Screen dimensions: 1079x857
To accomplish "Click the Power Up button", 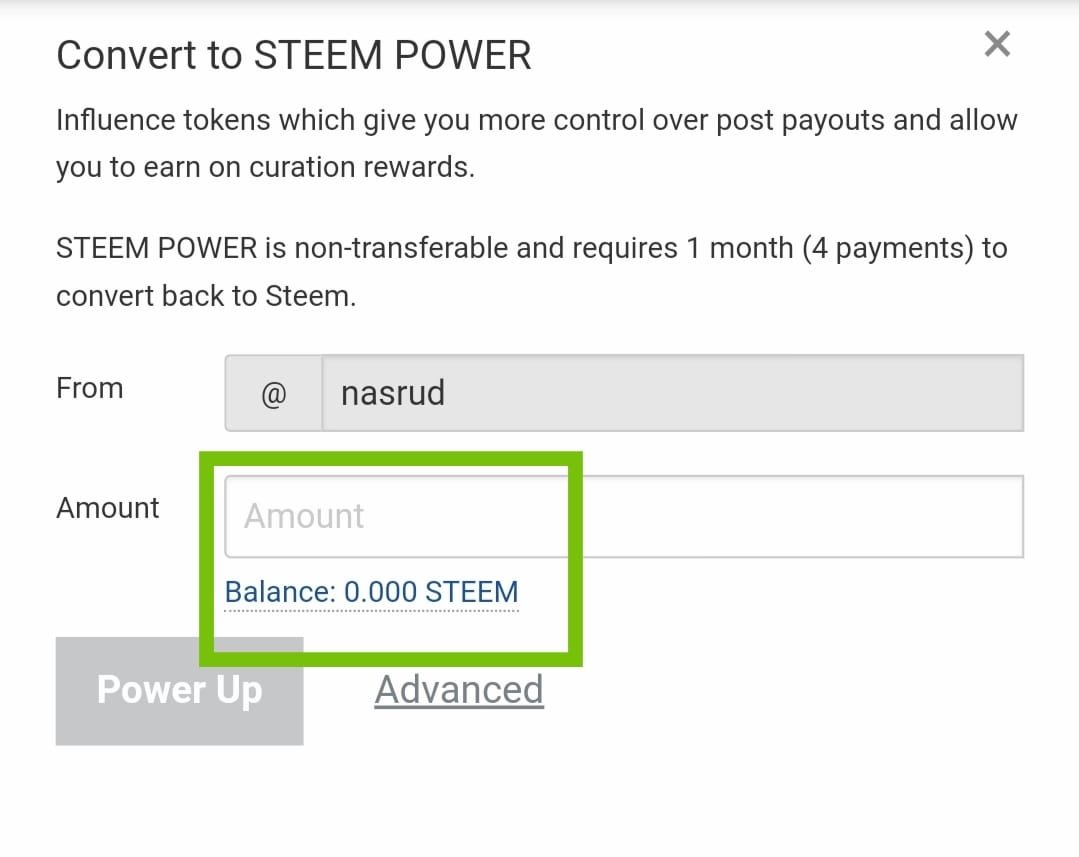I will pos(180,690).
